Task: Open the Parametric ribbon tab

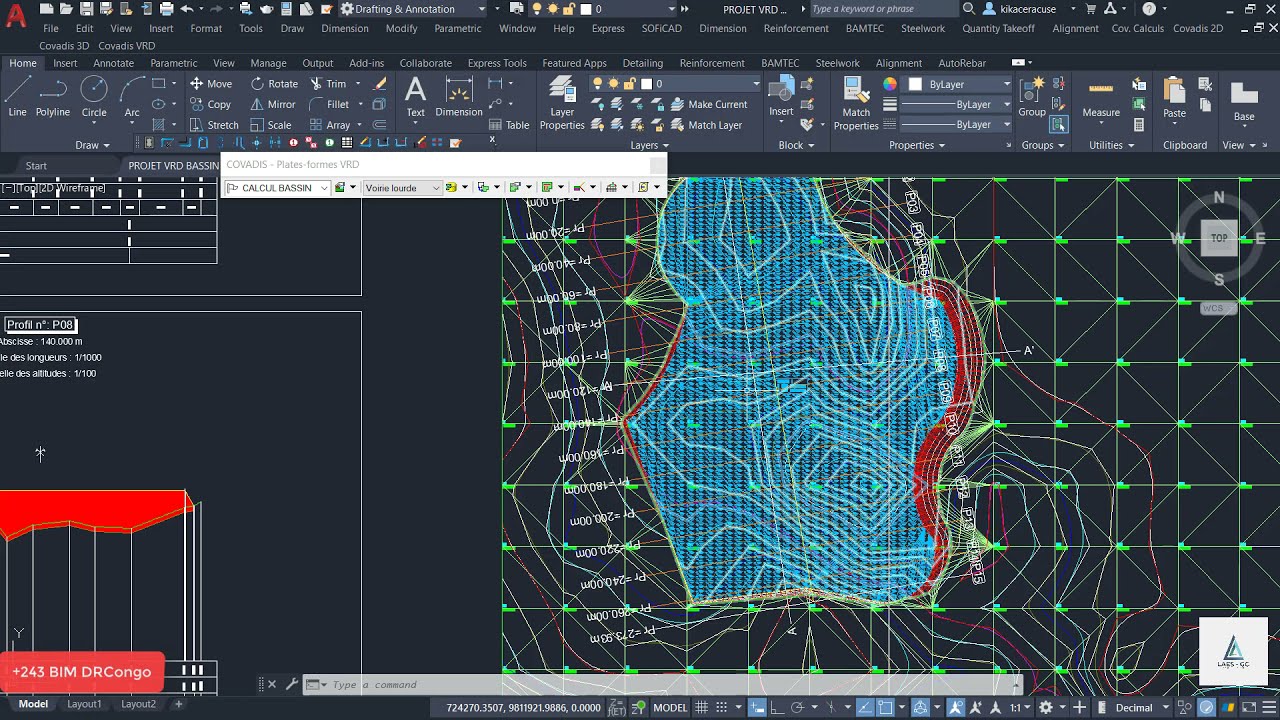Action: 174,63
